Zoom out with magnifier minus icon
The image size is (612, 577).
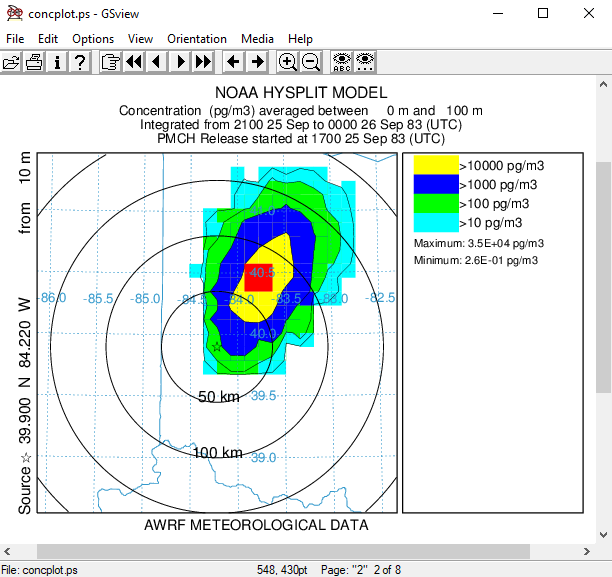[311, 62]
